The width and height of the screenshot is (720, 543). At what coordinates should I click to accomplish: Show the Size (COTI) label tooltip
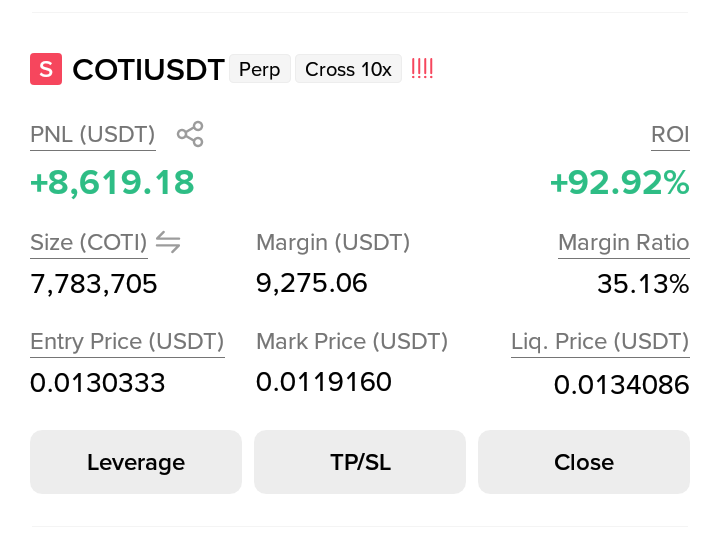click(x=89, y=243)
